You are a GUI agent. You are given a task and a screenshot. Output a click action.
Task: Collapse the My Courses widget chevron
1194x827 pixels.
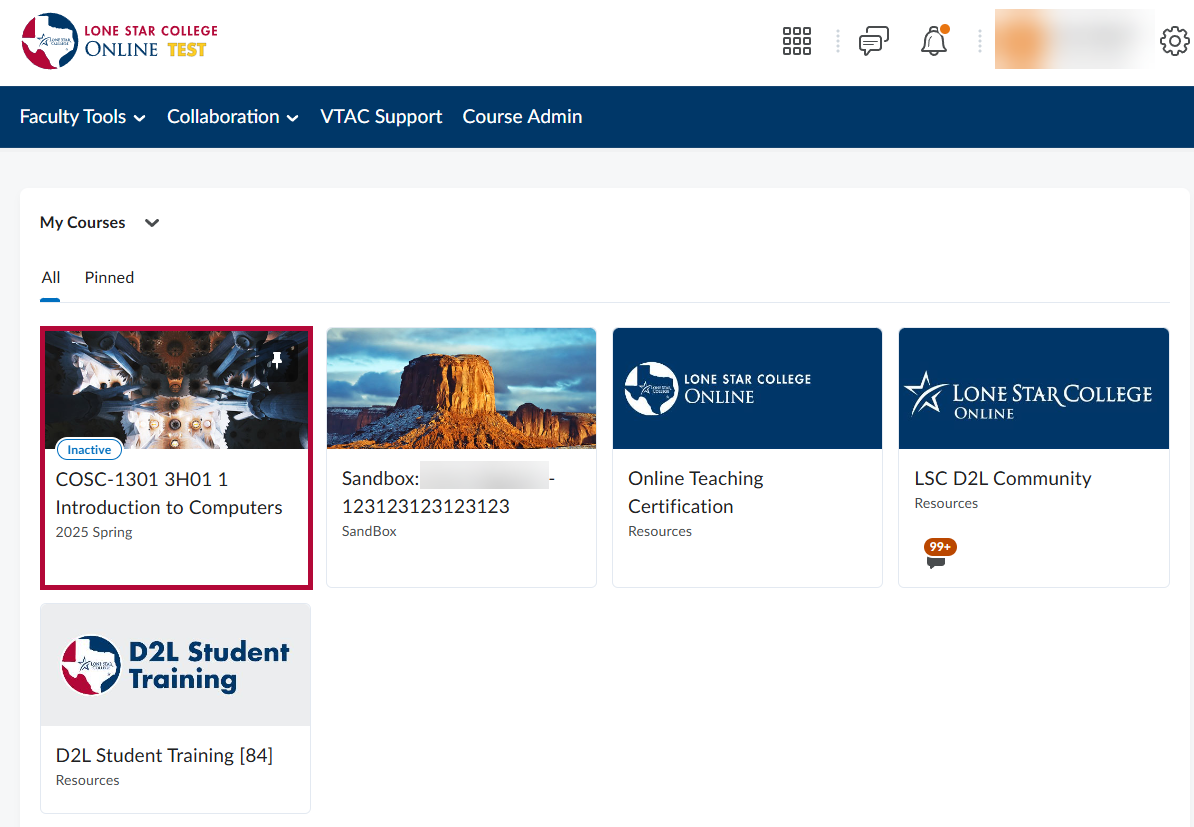coord(152,223)
